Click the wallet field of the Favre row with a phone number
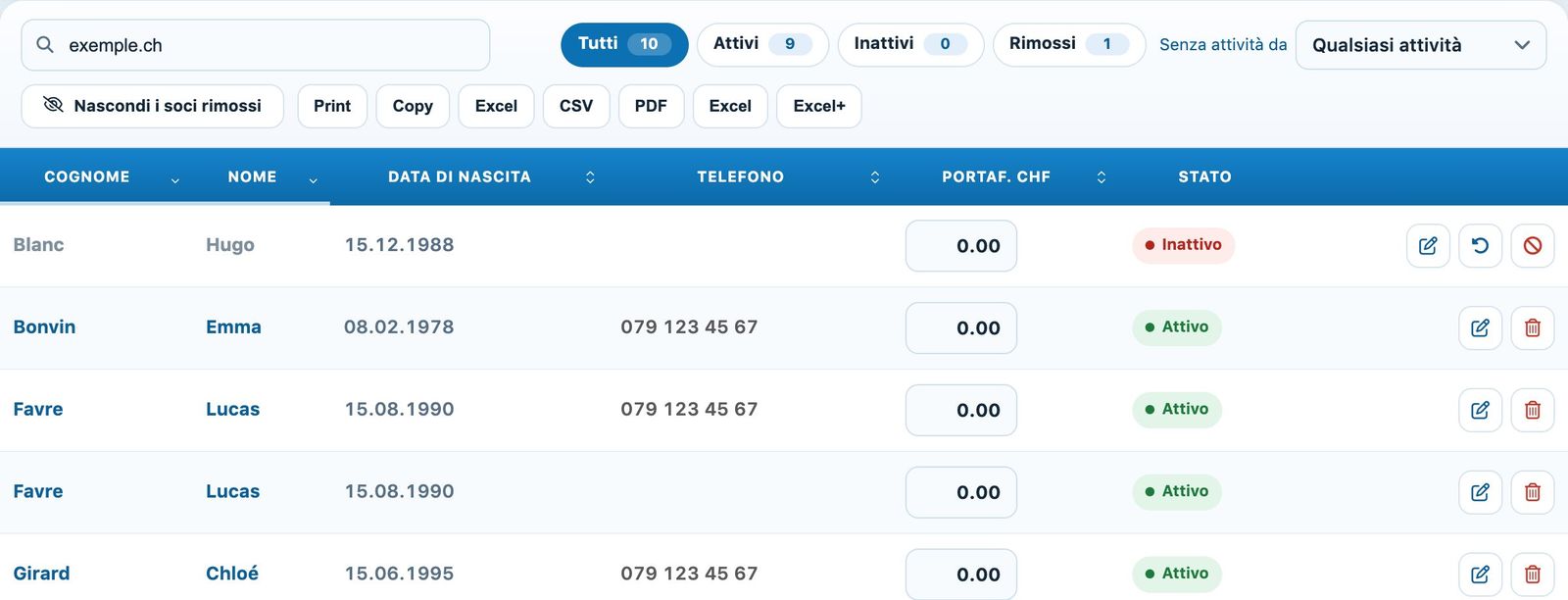1568x600 pixels. pyautogui.click(x=961, y=411)
